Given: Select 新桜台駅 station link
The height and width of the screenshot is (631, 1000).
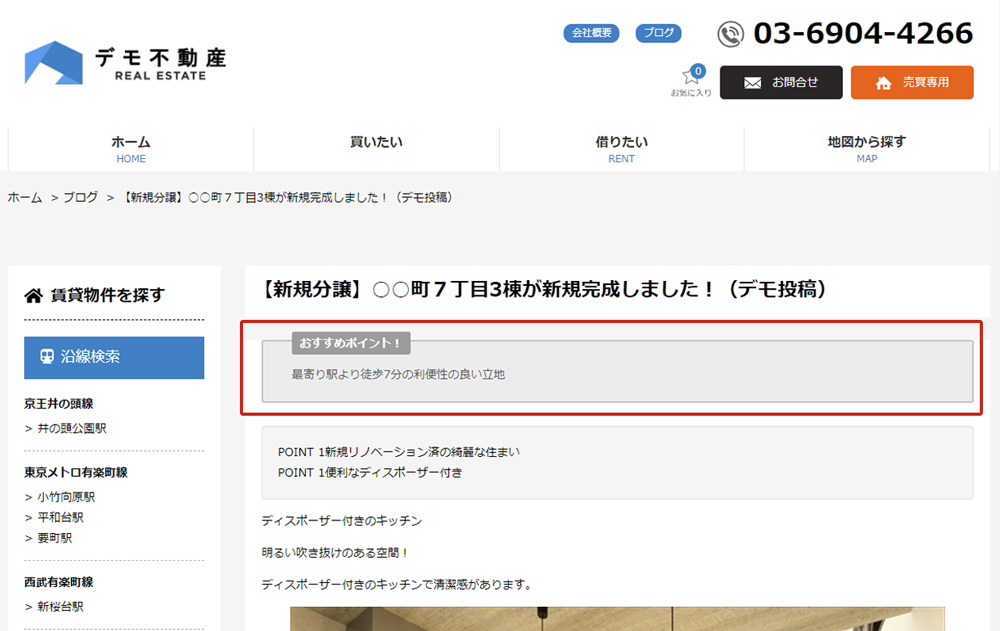Looking at the screenshot, I should click(60, 606).
